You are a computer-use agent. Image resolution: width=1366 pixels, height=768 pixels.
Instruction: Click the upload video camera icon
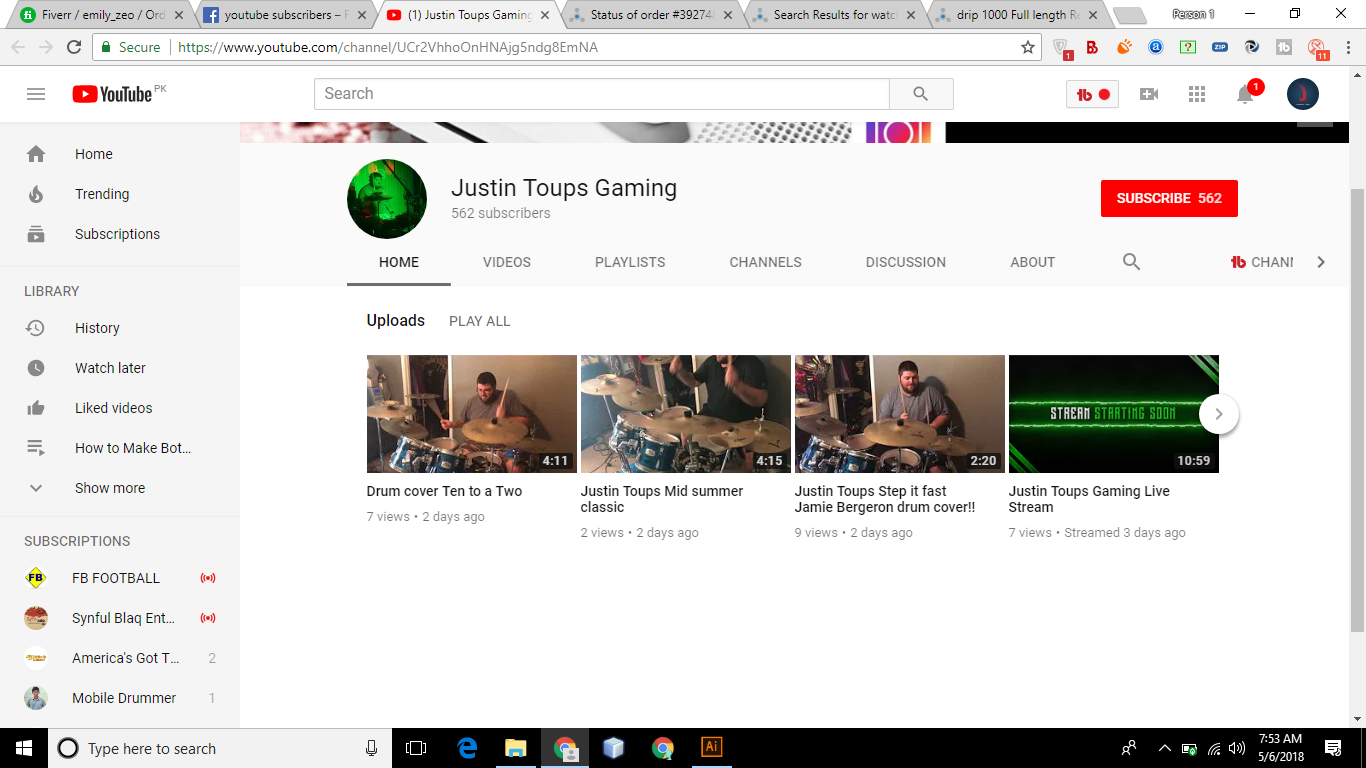[1149, 94]
